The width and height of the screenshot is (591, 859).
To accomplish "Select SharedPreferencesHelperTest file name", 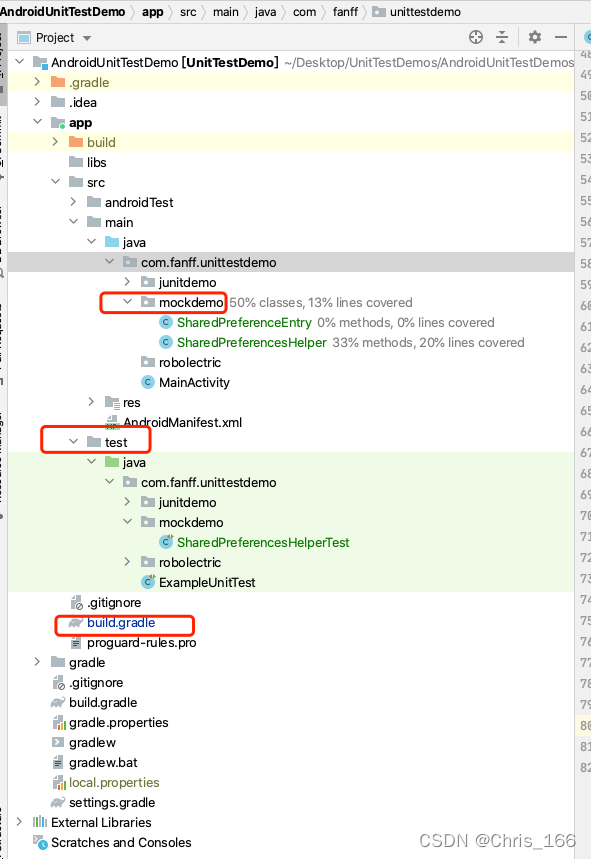I will (x=263, y=542).
